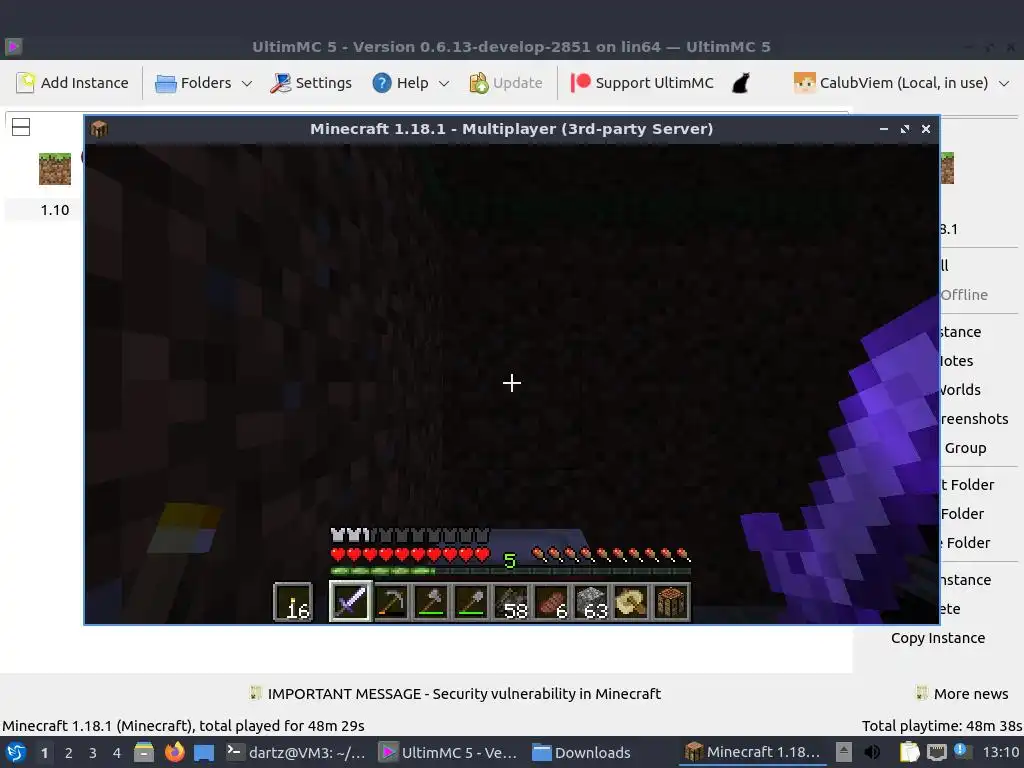Screen dimensions: 1024x768
Task: Click the volume speaker tray icon
Action: [x=872, y=752]
